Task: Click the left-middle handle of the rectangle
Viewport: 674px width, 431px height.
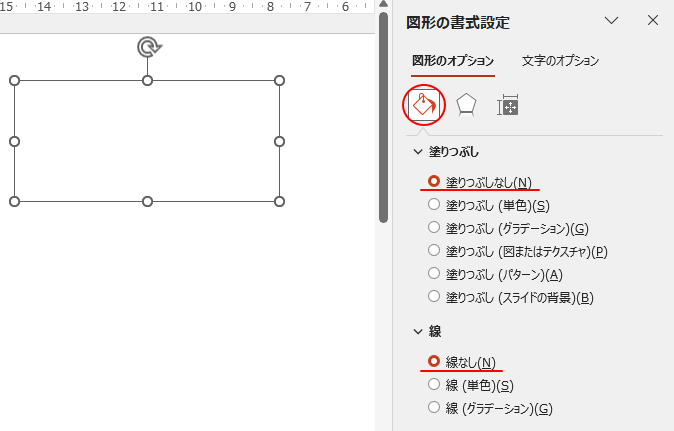Action: (14, 141)
